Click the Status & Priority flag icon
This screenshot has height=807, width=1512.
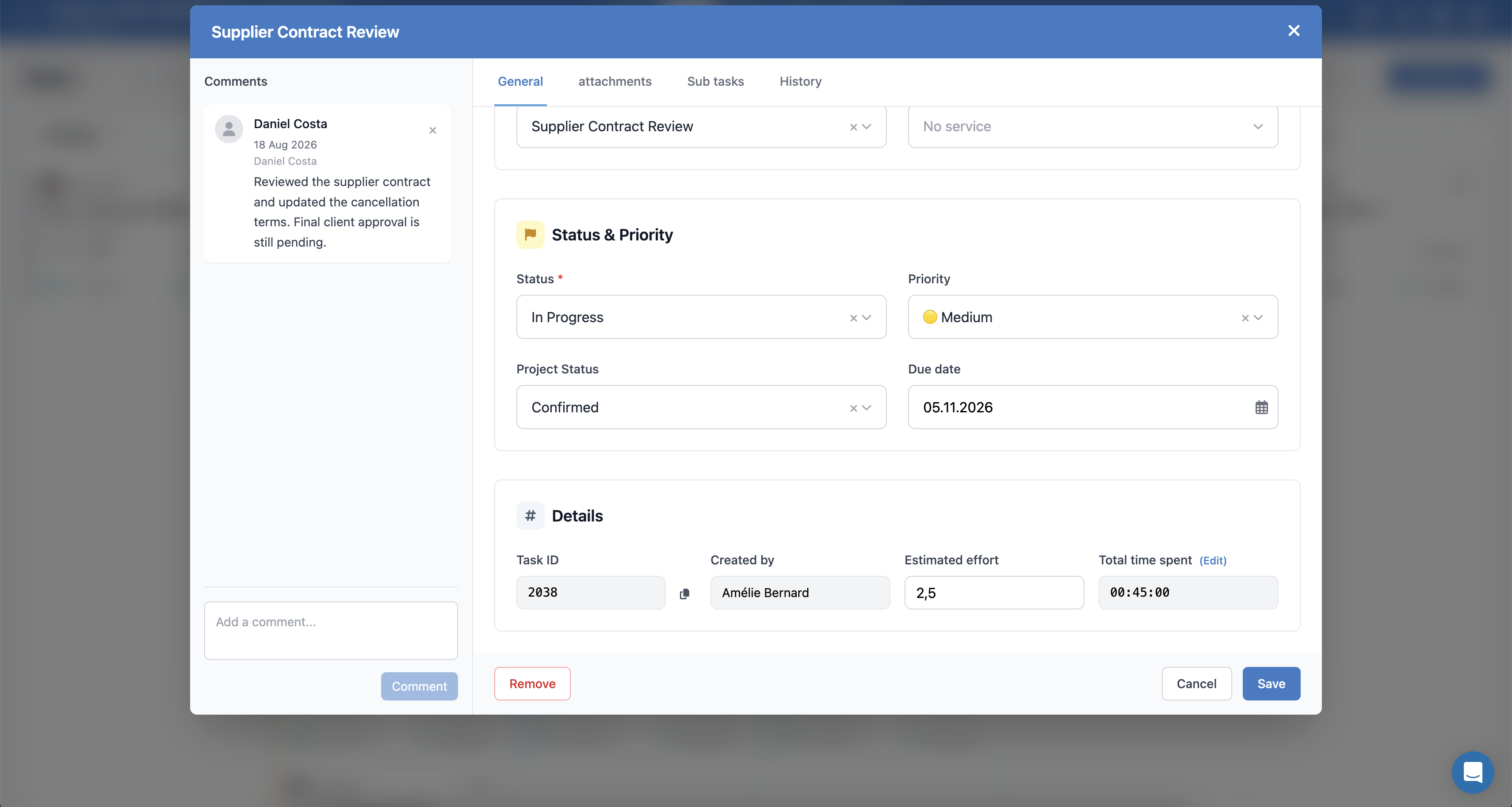point(530,235)
